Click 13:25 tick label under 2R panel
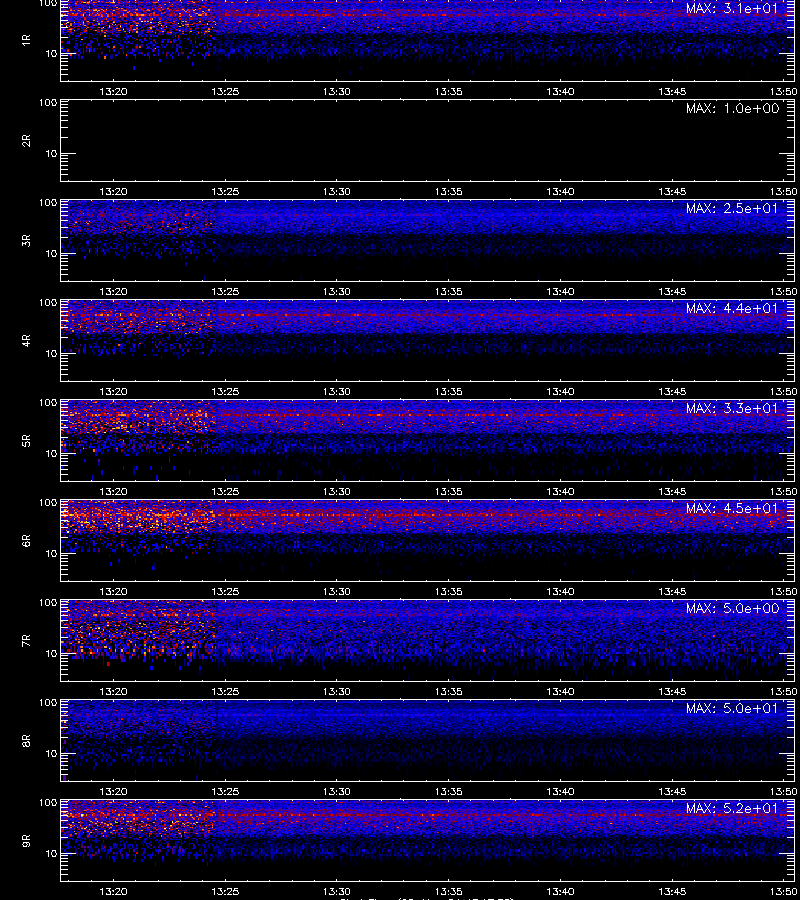Image resolution: width=800 pixels, height=900 pixels. 225,192
